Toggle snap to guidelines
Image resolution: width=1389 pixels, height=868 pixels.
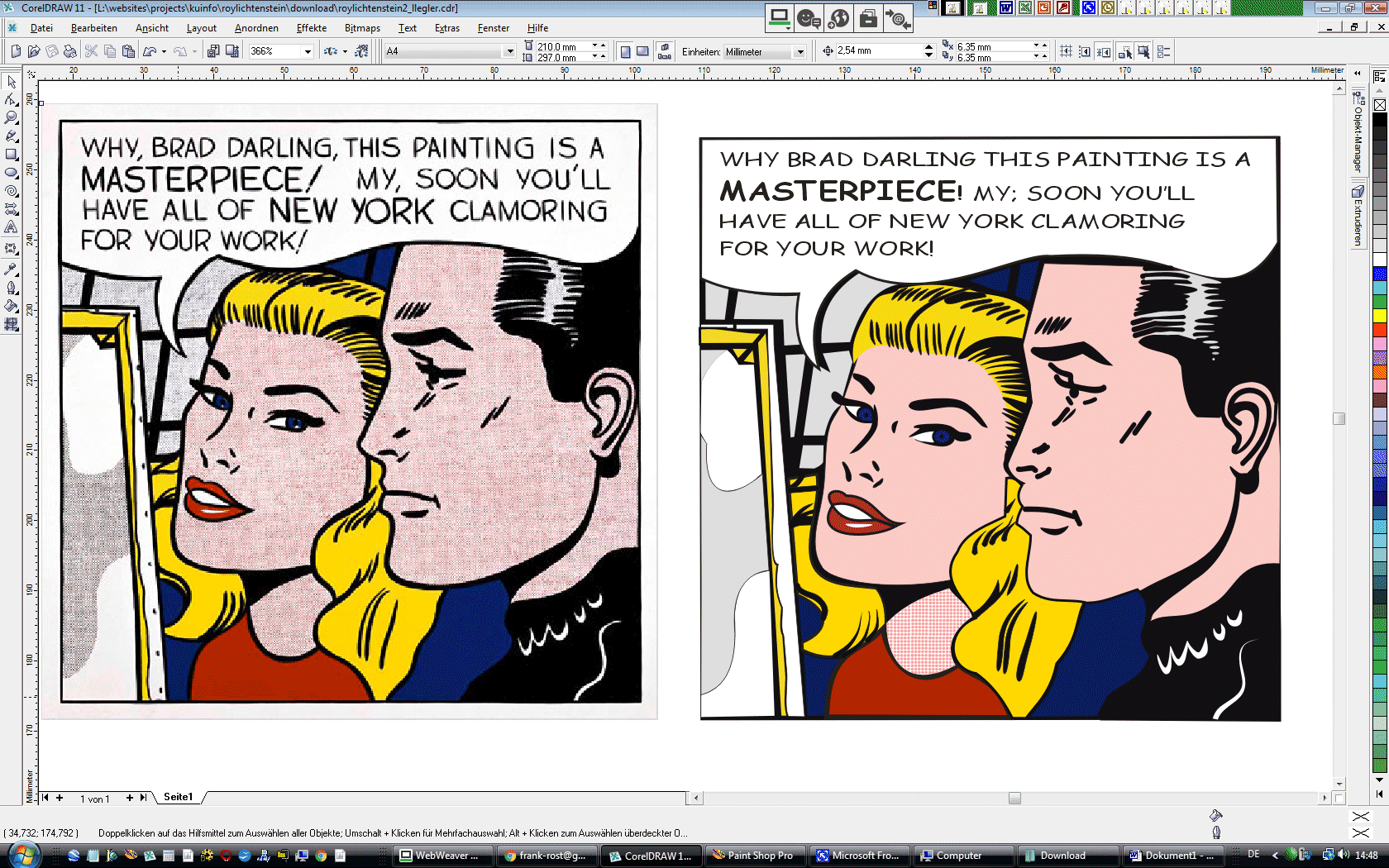(1085, 51)
